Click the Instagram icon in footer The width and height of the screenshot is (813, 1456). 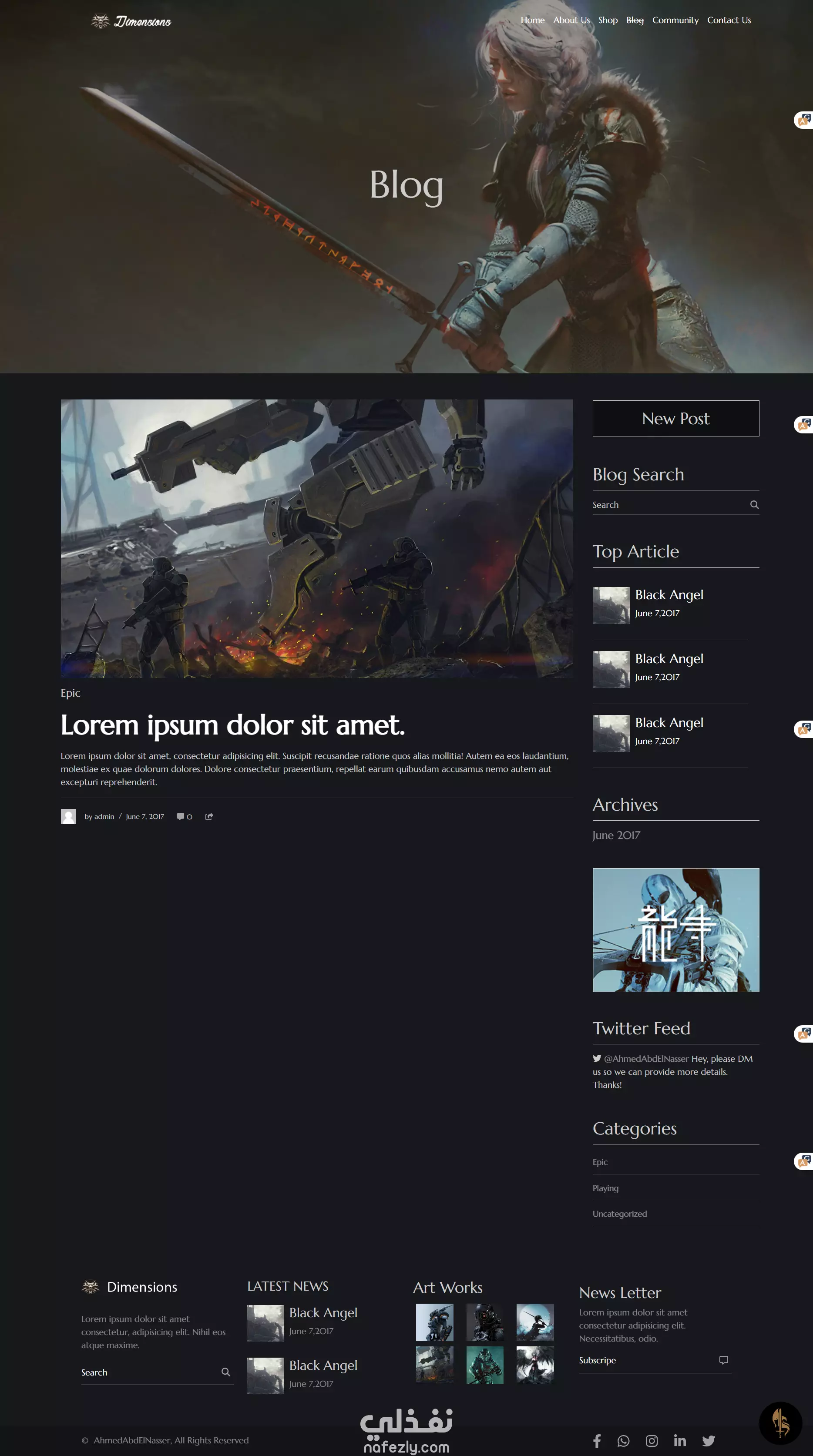[651, 1440]
